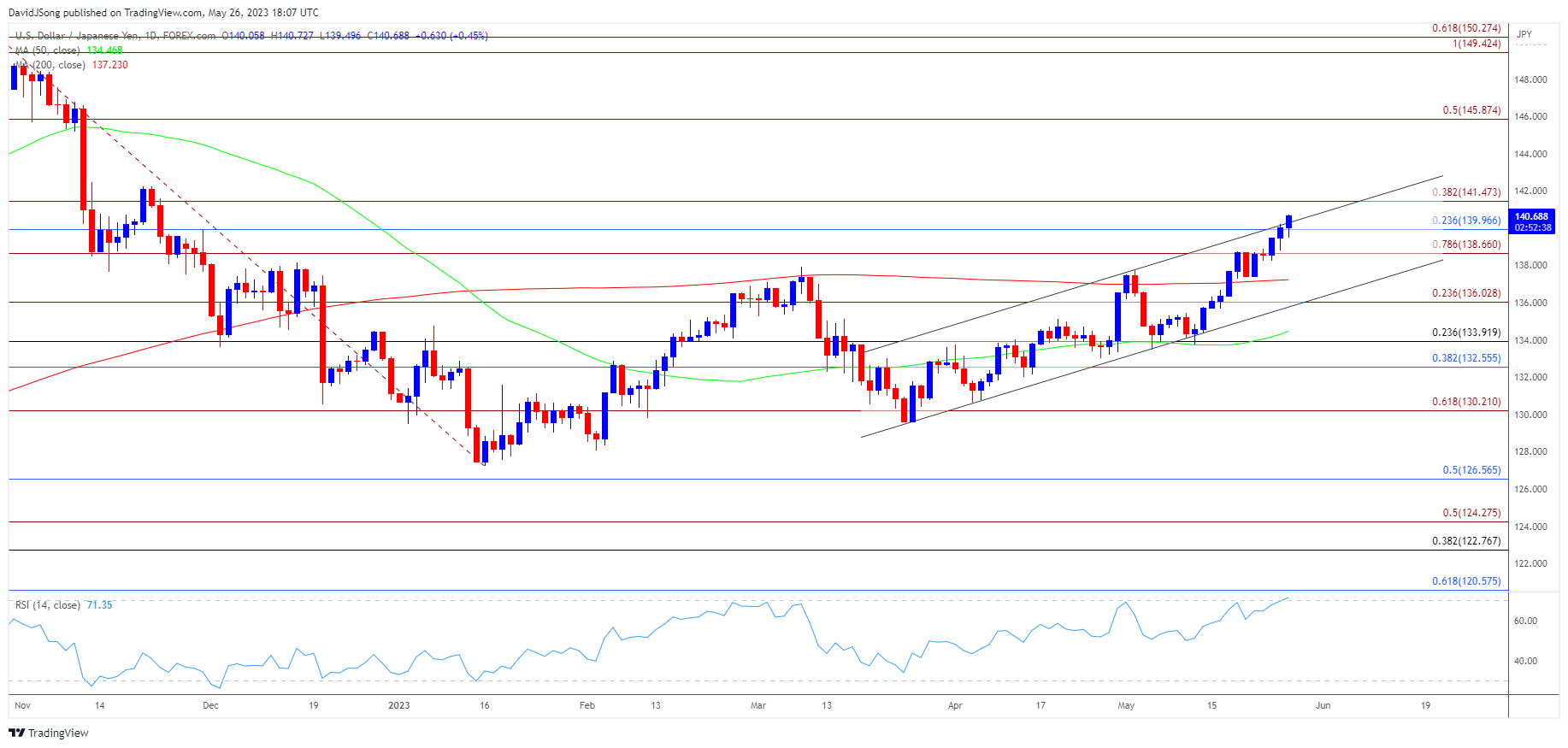Image resolution: width=1568 pixels, height=748 pixels.
Task: Select the 0.236(136.028) Fibonacci label
Action: click(x=1466, y=293)
